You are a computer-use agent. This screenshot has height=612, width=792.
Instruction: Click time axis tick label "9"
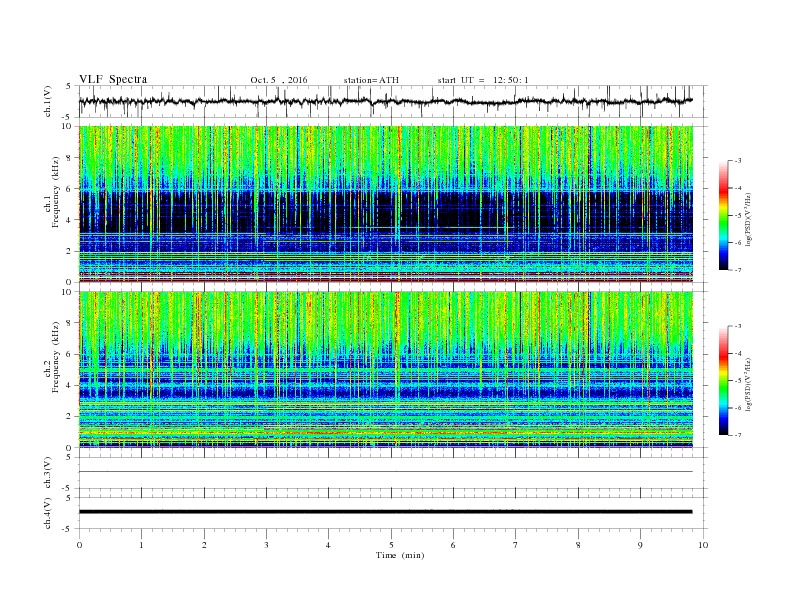(640, 545)
